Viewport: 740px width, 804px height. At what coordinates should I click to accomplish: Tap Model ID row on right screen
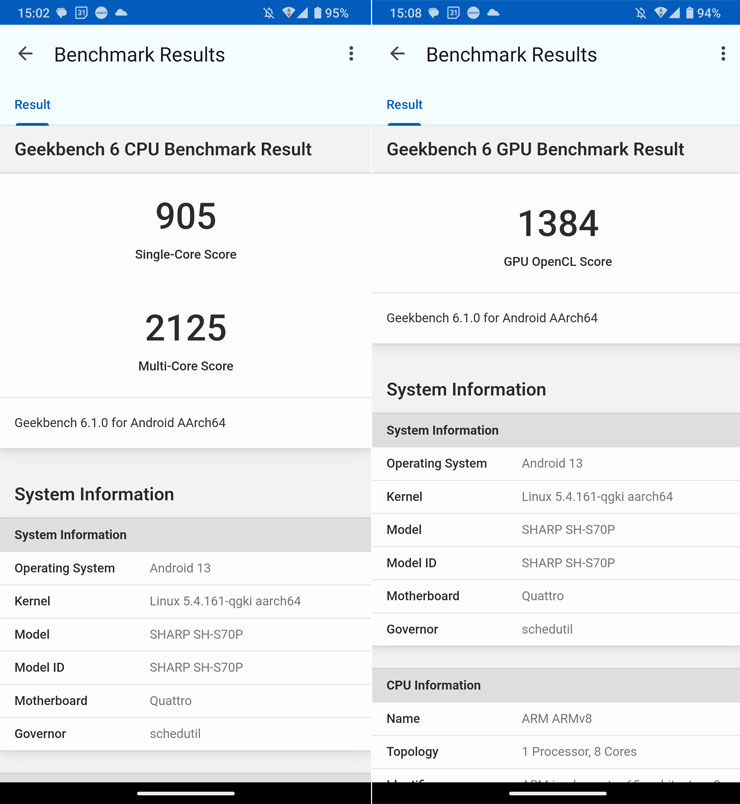point(556,563)
